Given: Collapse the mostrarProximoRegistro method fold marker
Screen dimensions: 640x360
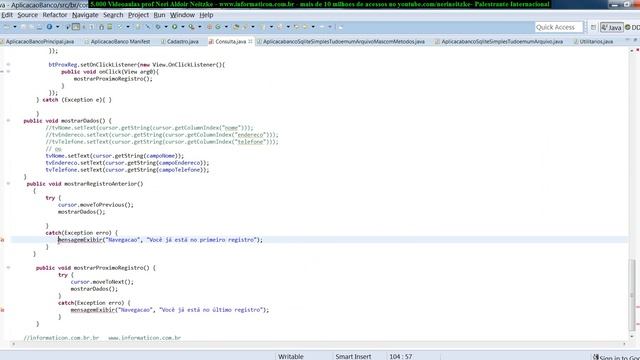Looking at the screenshot, I should 8,268.
